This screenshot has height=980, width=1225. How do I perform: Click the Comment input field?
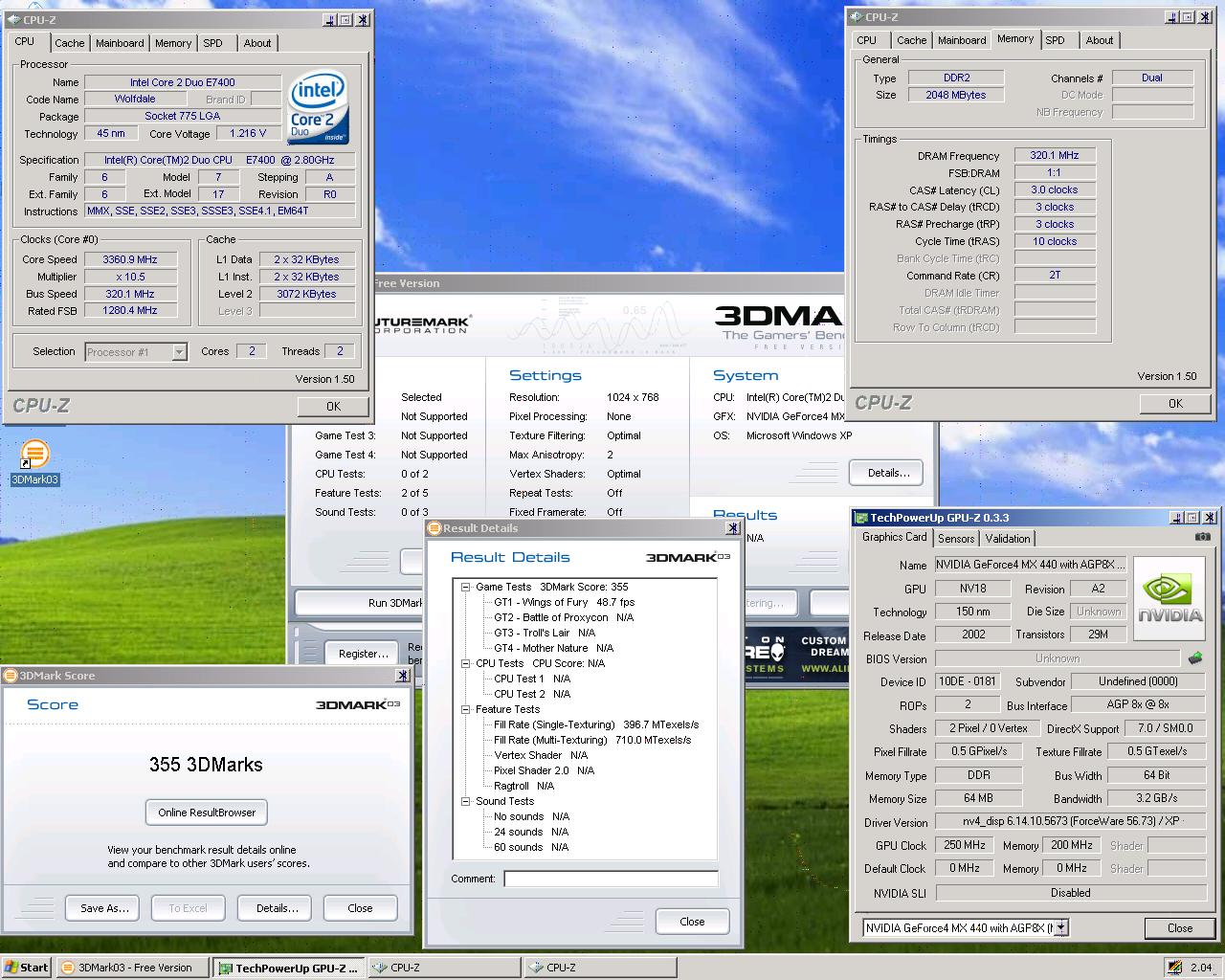[x=611, y=879]
